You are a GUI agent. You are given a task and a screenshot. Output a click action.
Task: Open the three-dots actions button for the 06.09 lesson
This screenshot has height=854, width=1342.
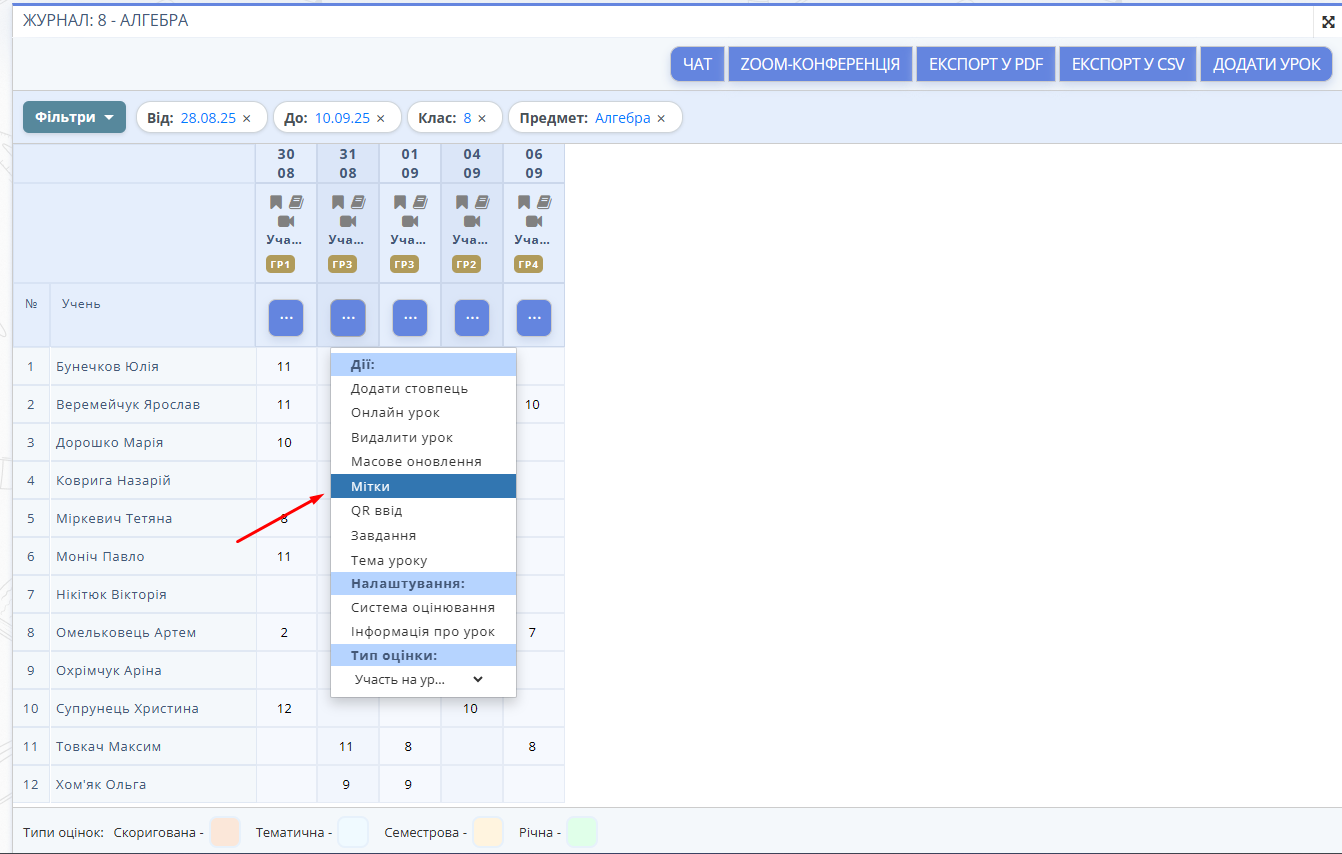pos(534,318)
